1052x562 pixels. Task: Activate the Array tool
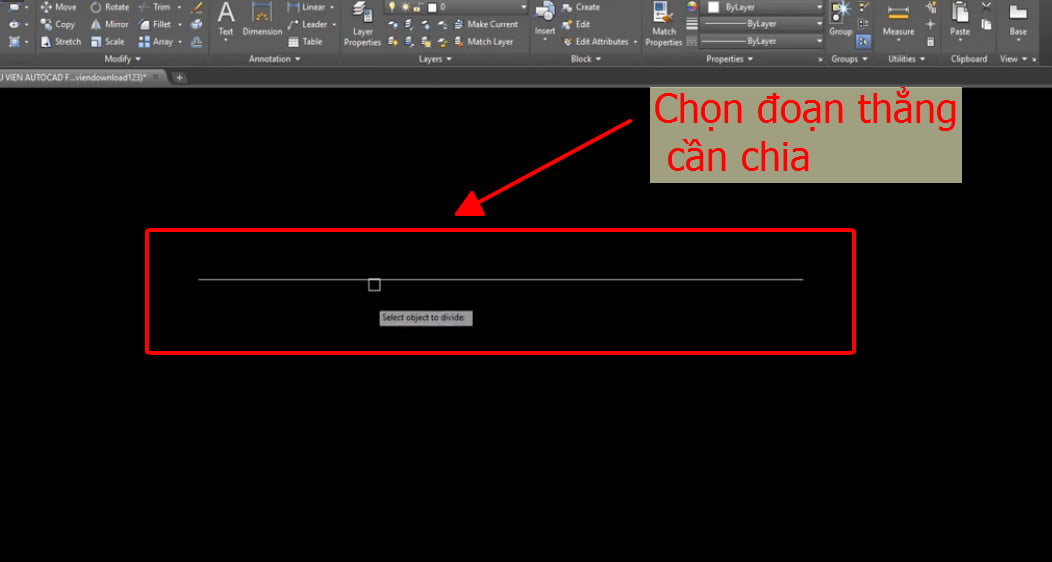[x=156, y=42]
